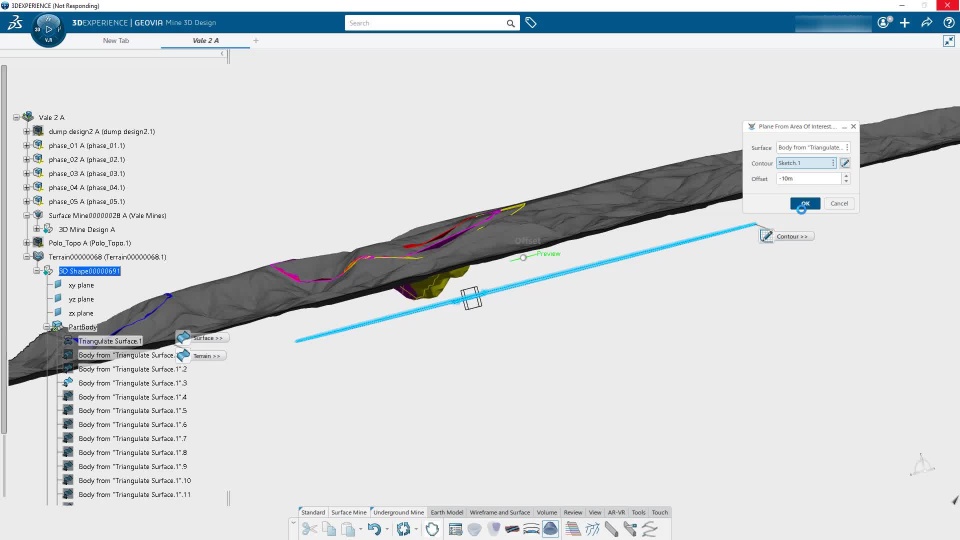
Task: Click the search magnifier icon
Action: coord(511,23)
